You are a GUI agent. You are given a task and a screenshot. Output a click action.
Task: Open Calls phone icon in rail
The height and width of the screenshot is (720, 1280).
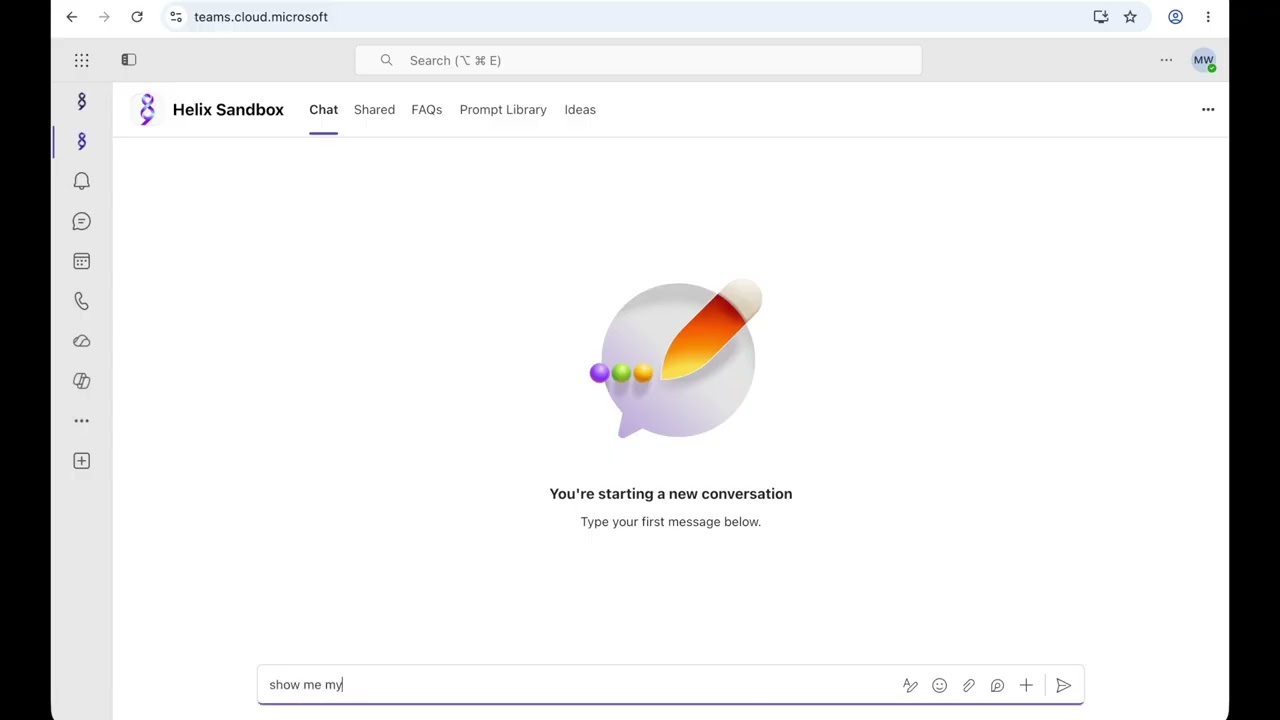[x=82, y=301]
